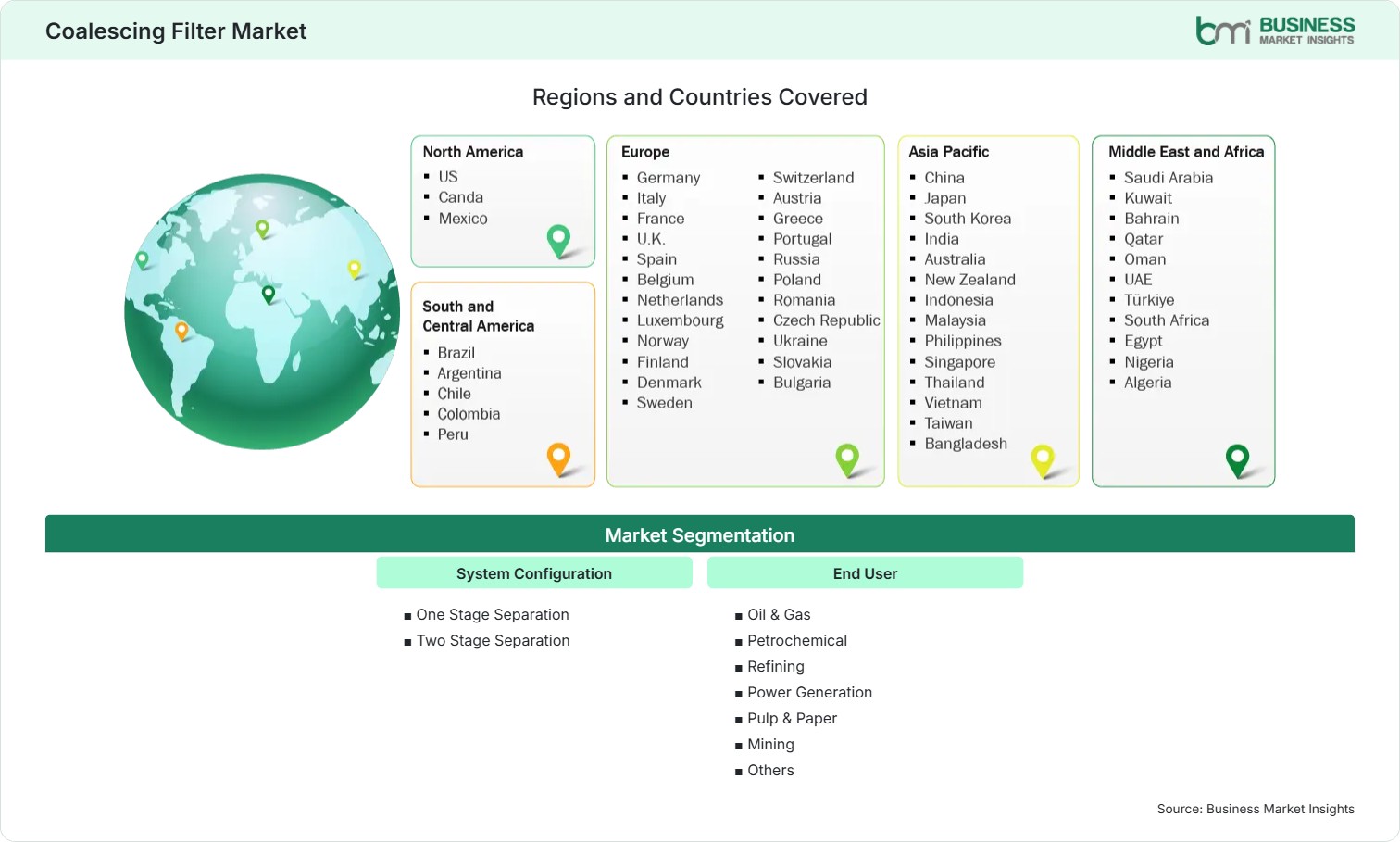This screenshot has height=842, width=1400.
Task: Click Taiwan in Asia Pacific list
Action: 948,423
